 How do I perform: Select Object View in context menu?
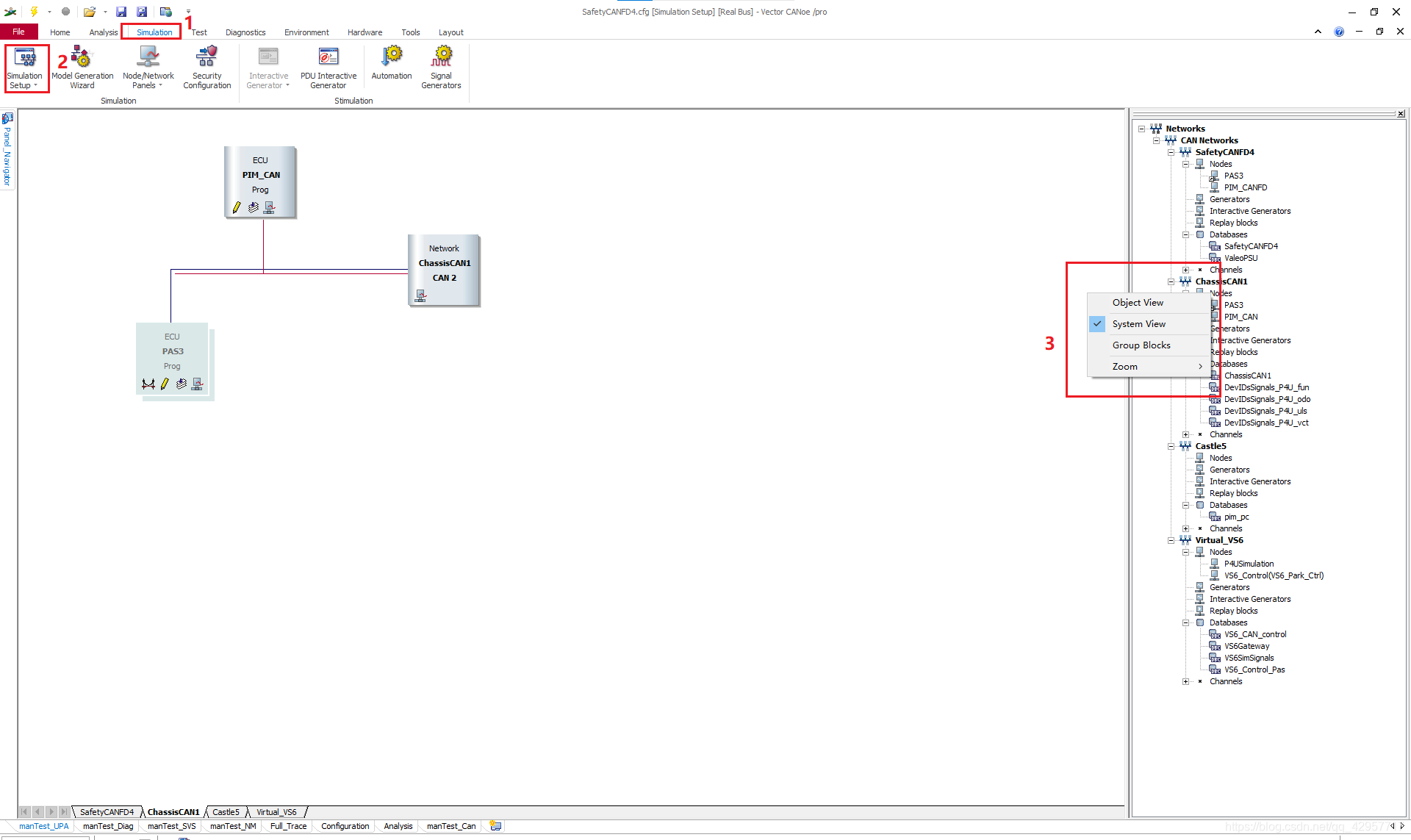tap(1137, 303)
